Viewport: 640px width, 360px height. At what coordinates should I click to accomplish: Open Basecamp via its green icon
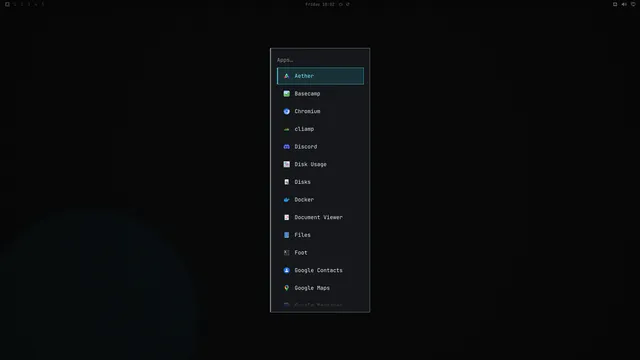[287, 94]
